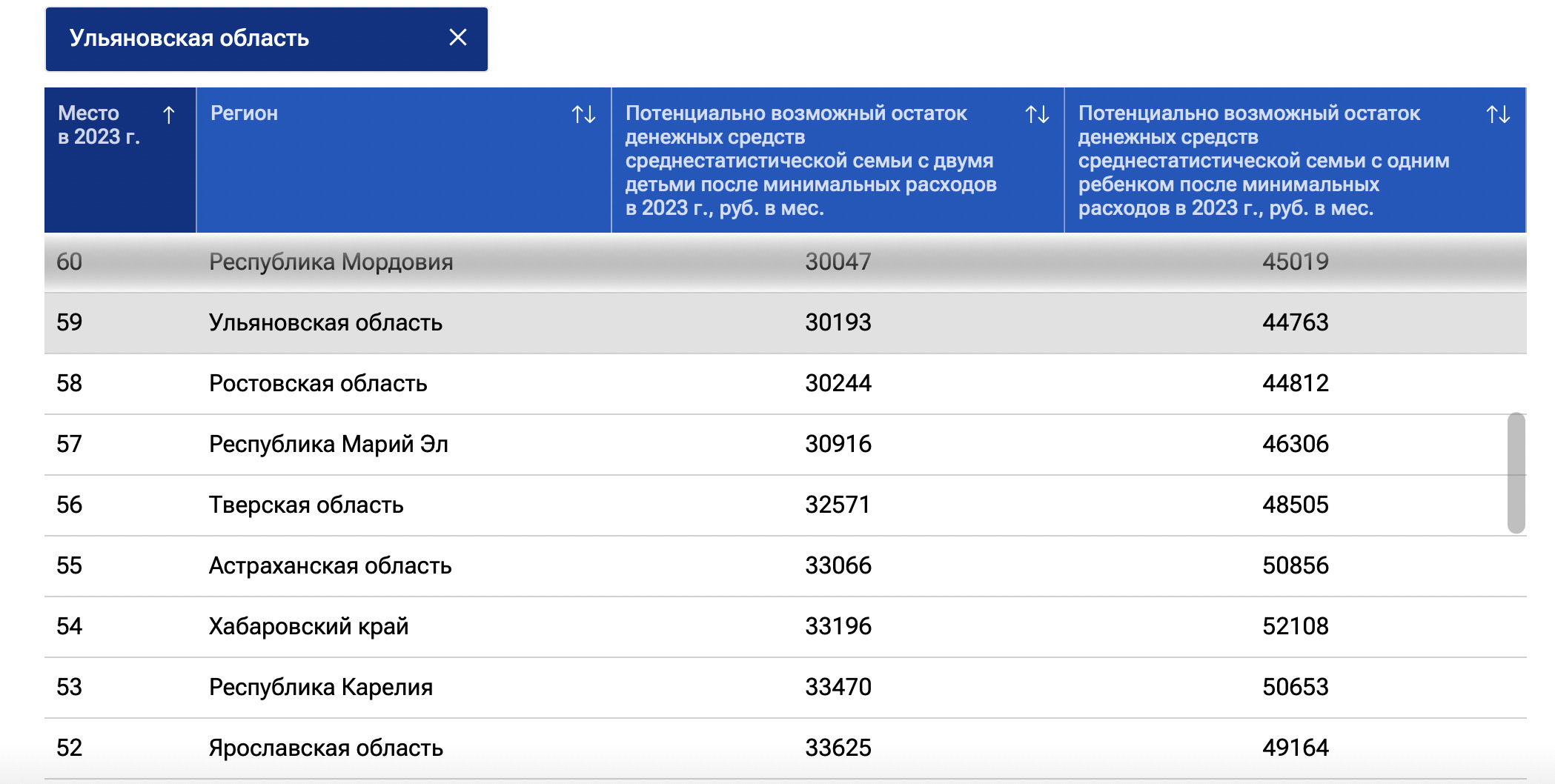Remove the Ульяновская область filter with X
Image resolution: width=1555 pixels, height=784 pixels.
(x=457, y=38)
